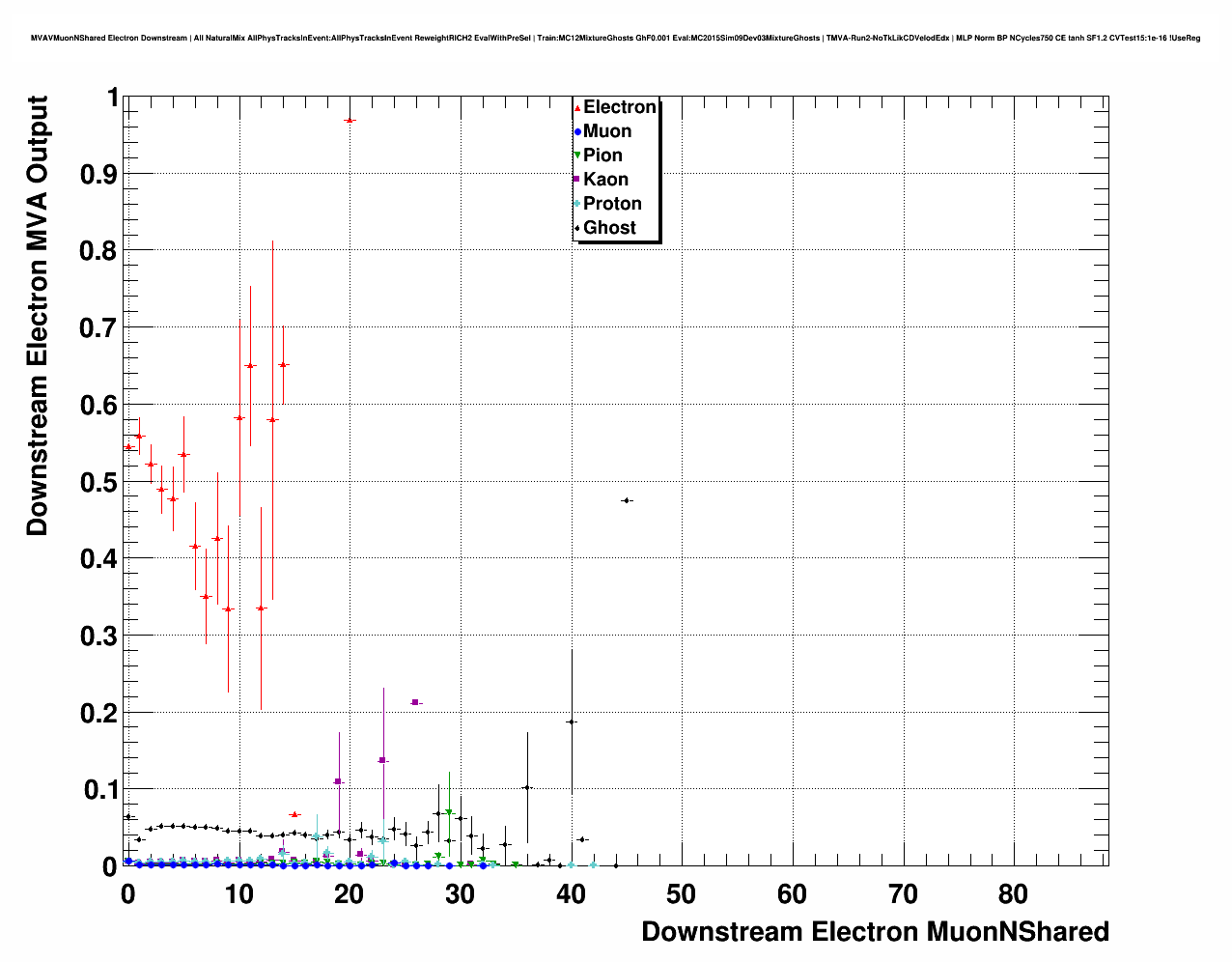
Task: Click the "Kaon" legend label text
Action: coord(605,180)
